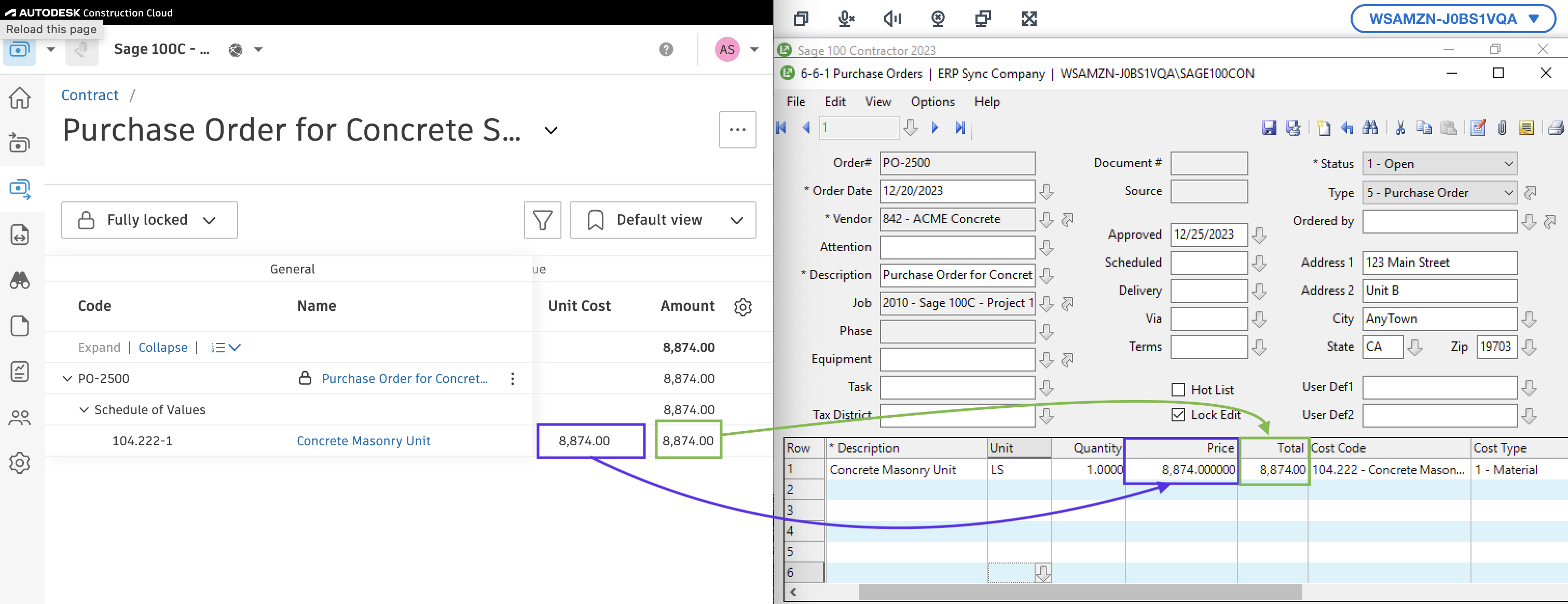Toggle the Lock Edit checkbox
The width and height of the screenshot is (1568, 604).
pyautogui.click(x=1178, y=415)
